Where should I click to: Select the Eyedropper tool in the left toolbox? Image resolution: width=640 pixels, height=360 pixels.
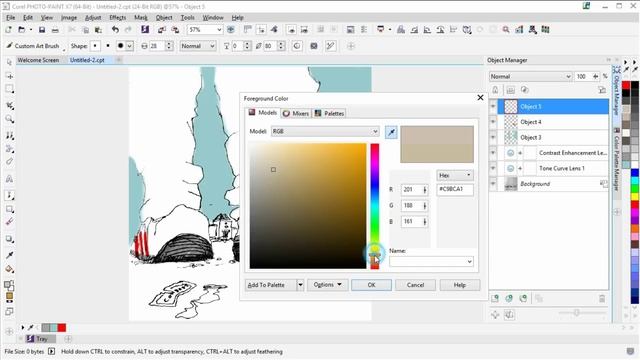(9, 255)
